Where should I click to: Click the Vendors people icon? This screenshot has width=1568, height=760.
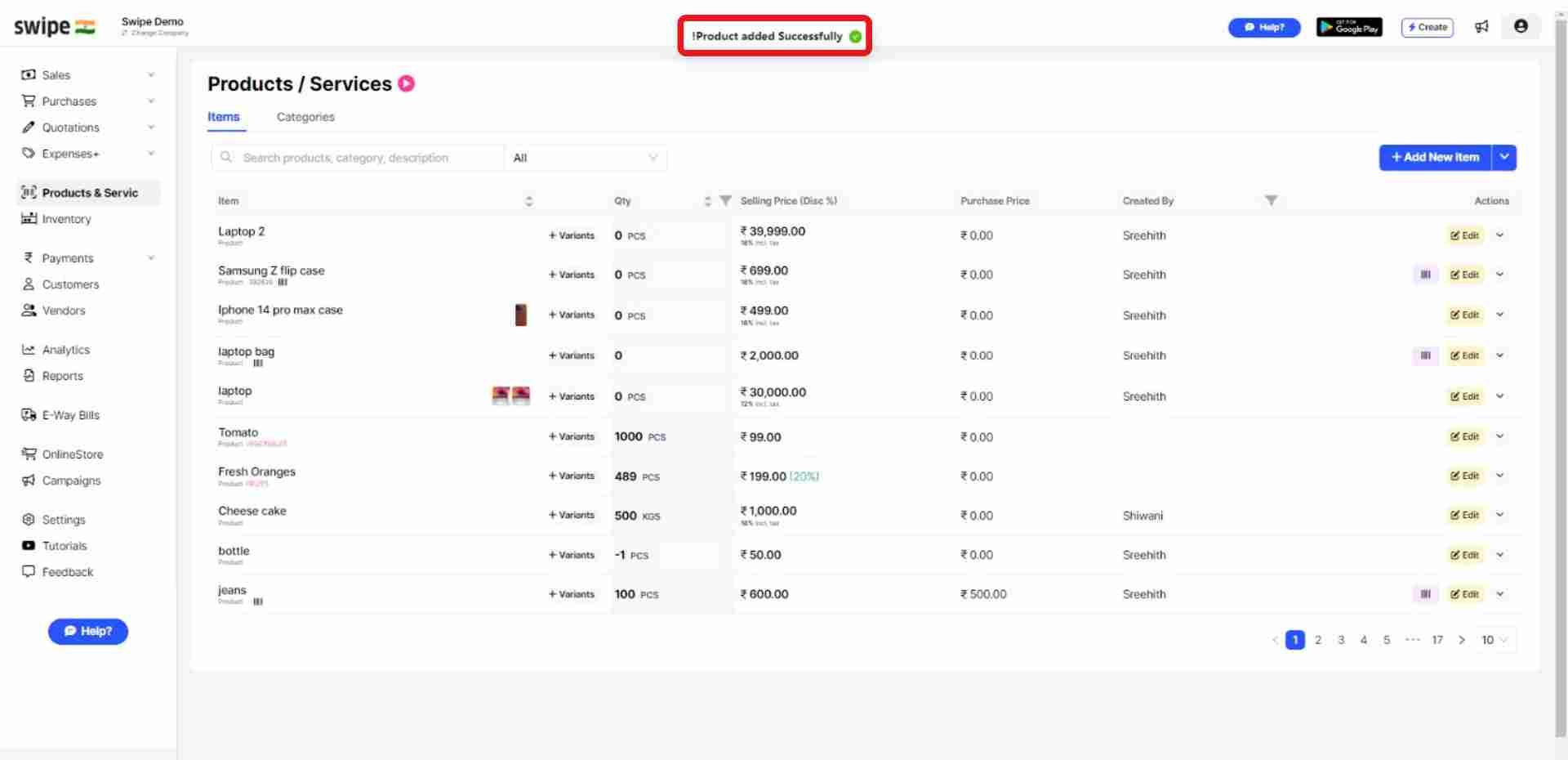coord(29,311)
